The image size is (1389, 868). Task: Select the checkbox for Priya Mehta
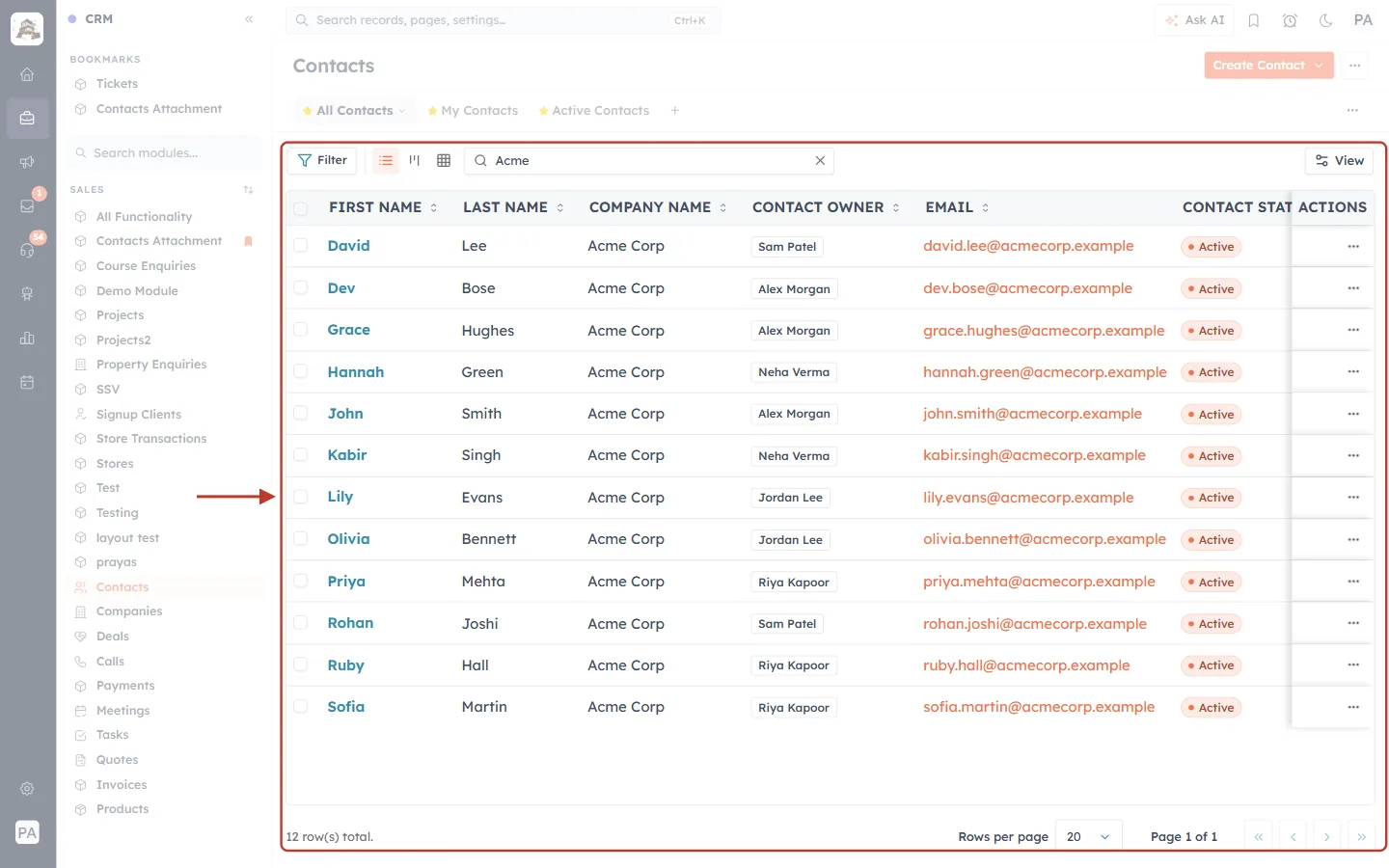click(301, 582)
